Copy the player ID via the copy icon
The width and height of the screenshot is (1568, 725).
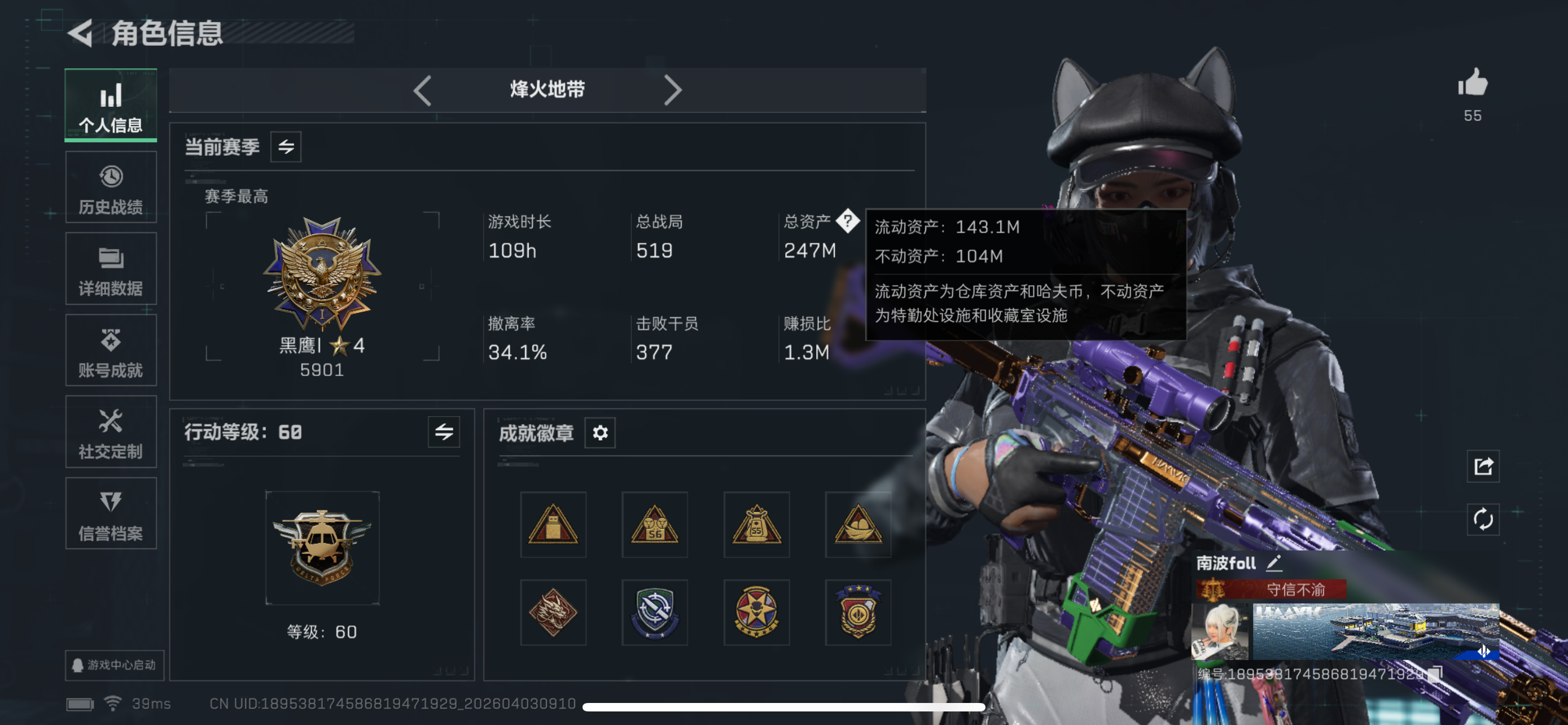coord(1435,673)
